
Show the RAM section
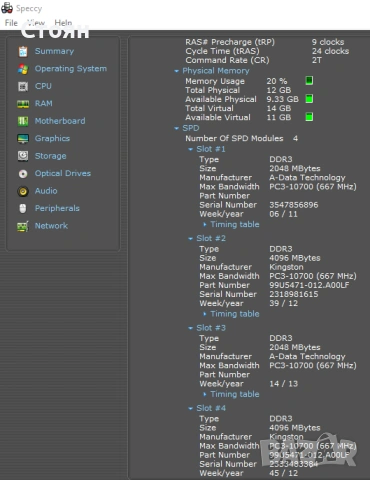[44, 103]
